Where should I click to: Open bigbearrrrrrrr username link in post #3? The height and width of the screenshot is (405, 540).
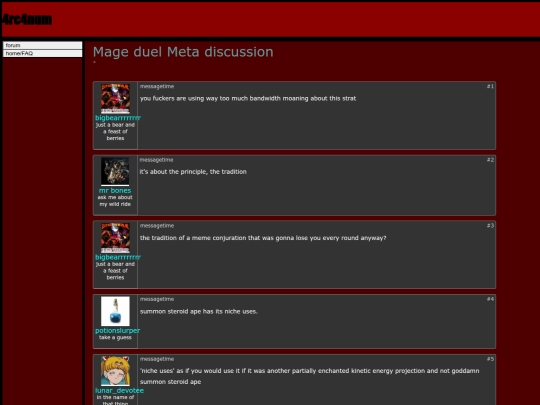(118, 257)
